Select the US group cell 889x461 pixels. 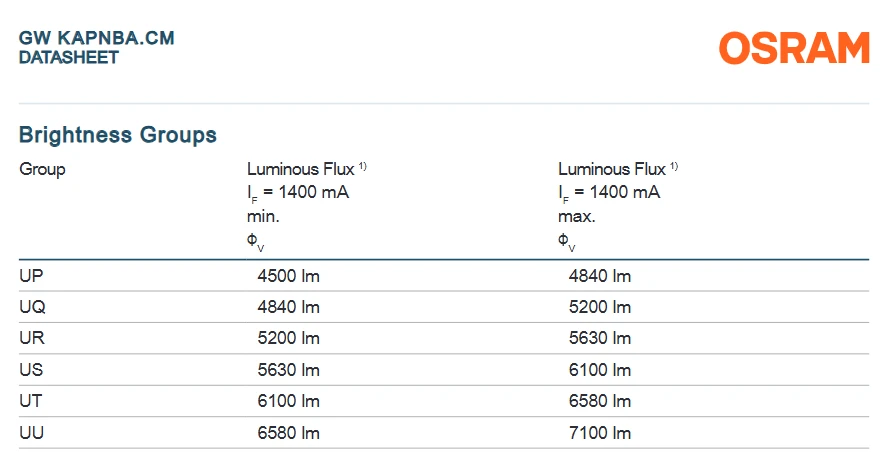[31, 370]
